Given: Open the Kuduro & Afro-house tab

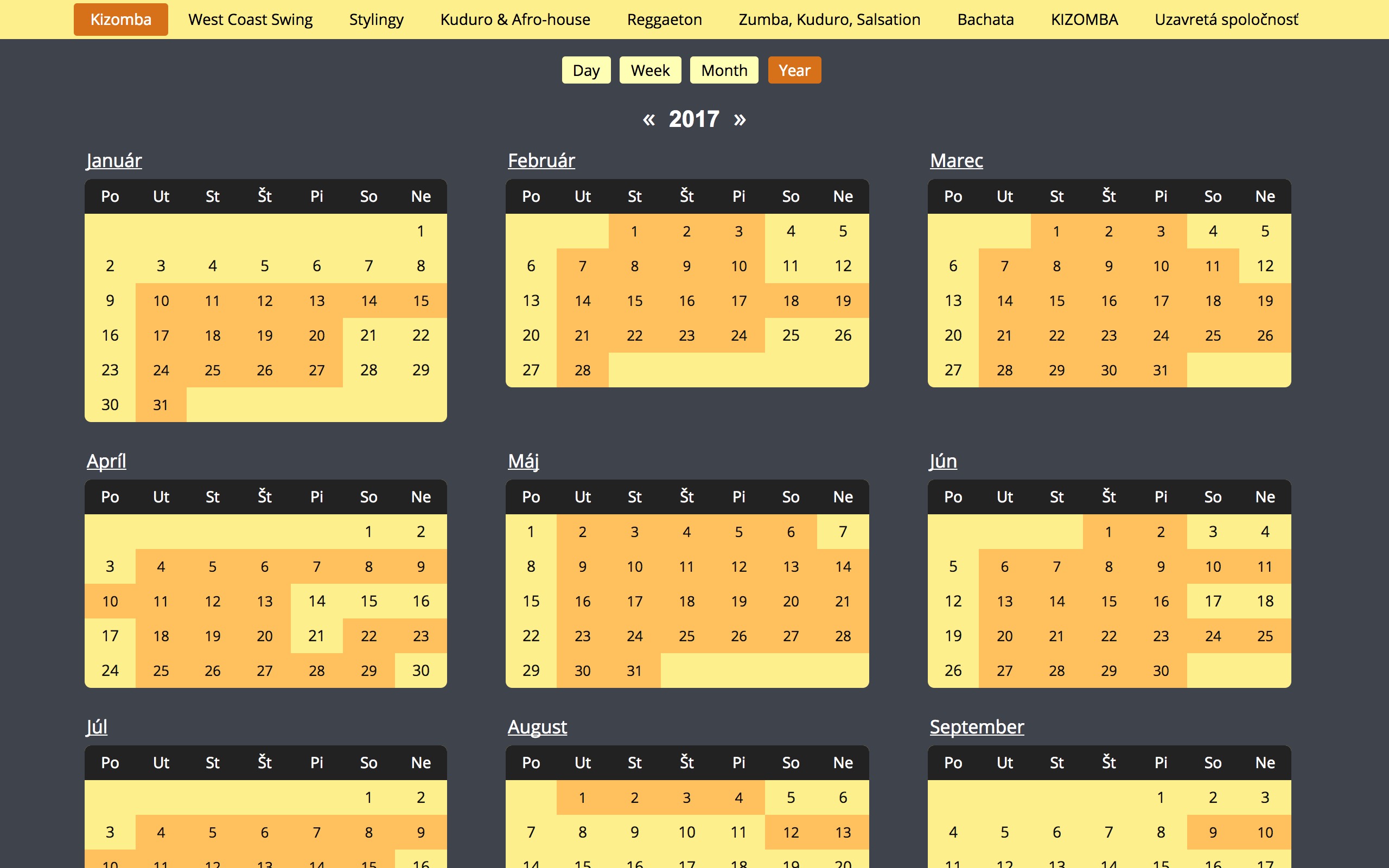Looking at the screenshot, I should point(515,20).
